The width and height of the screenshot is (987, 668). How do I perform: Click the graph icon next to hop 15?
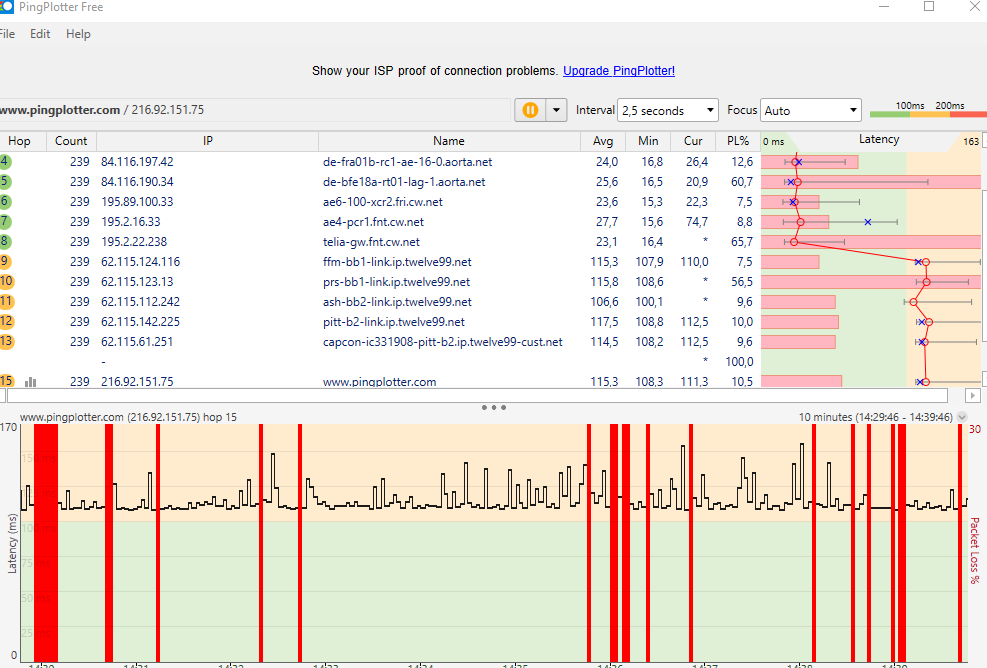coord(30,382)
